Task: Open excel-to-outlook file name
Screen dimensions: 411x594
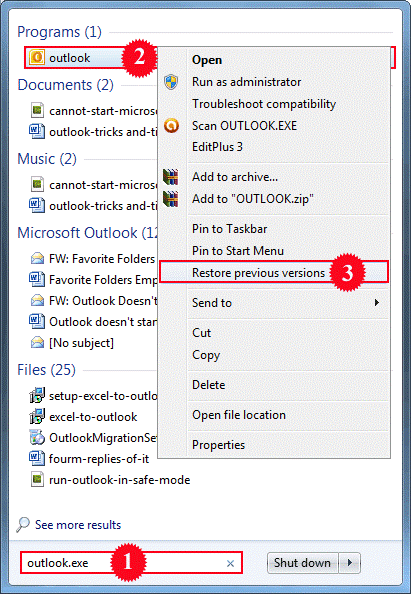Action: tap(93, 417)
